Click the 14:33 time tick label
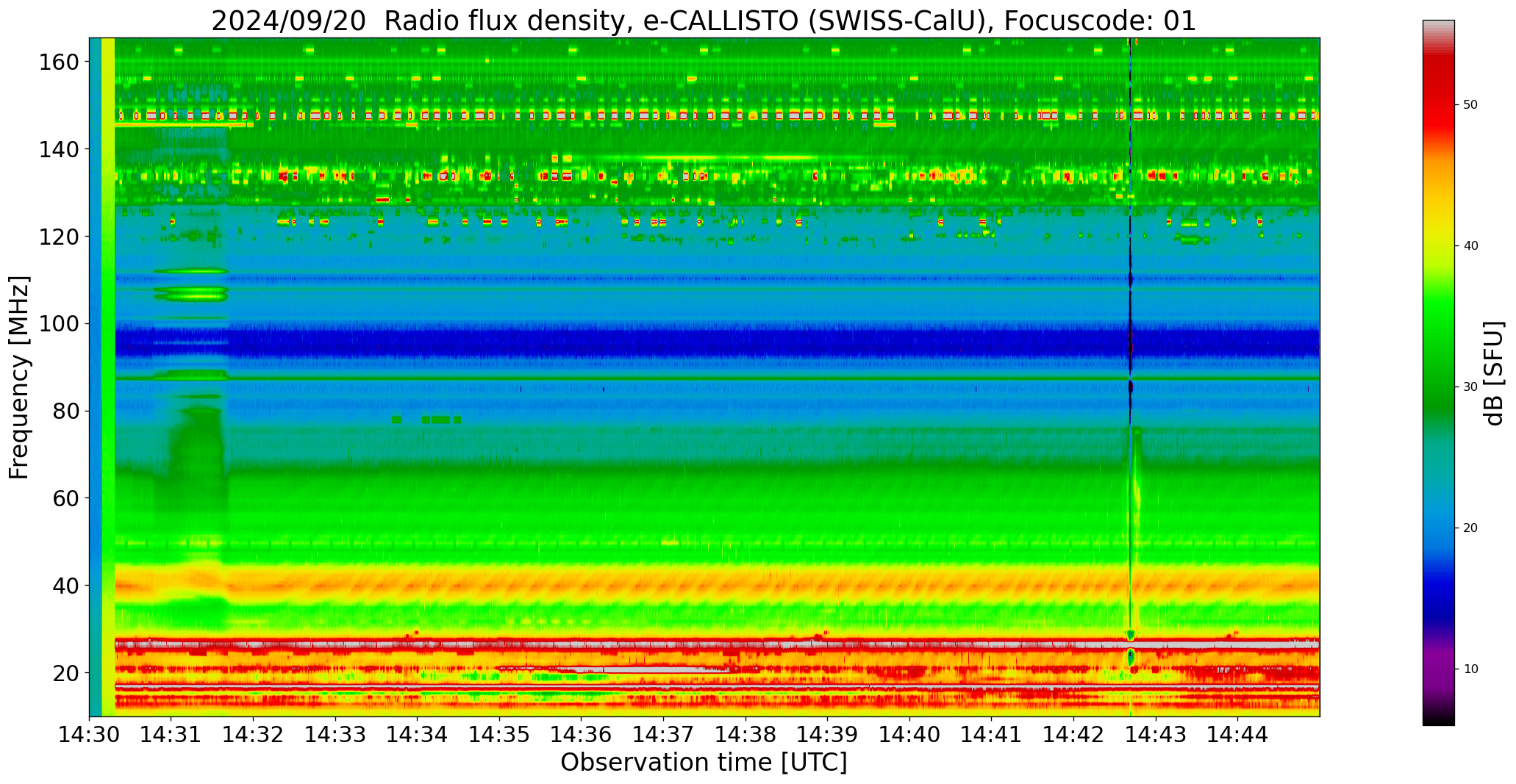 tap(335, 733)
